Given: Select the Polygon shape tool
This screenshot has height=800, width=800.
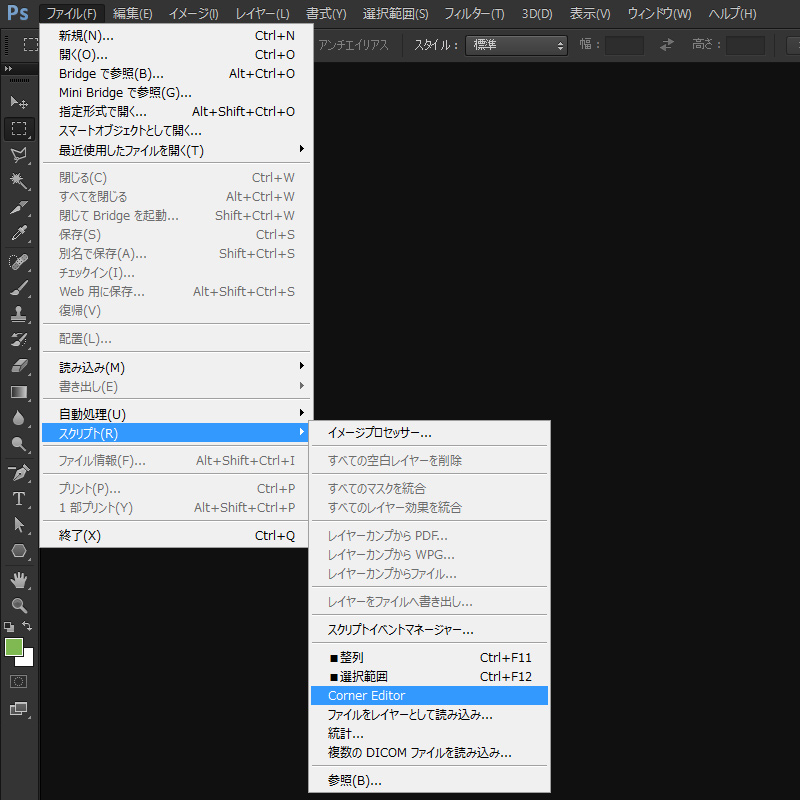Looking at the screenshot, I should (x=19, y=551).
